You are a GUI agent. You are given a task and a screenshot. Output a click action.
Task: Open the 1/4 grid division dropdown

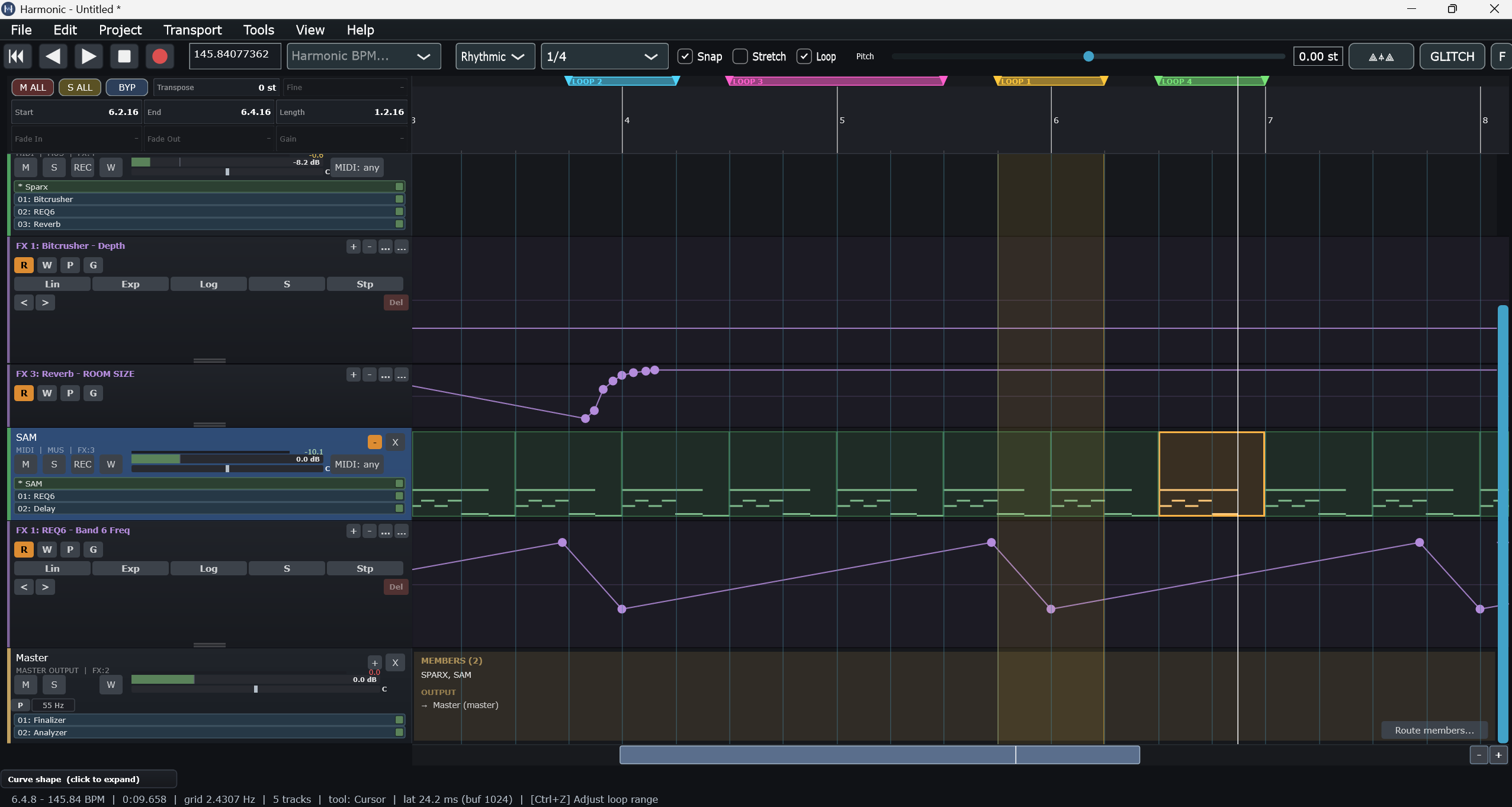[604, 56]
